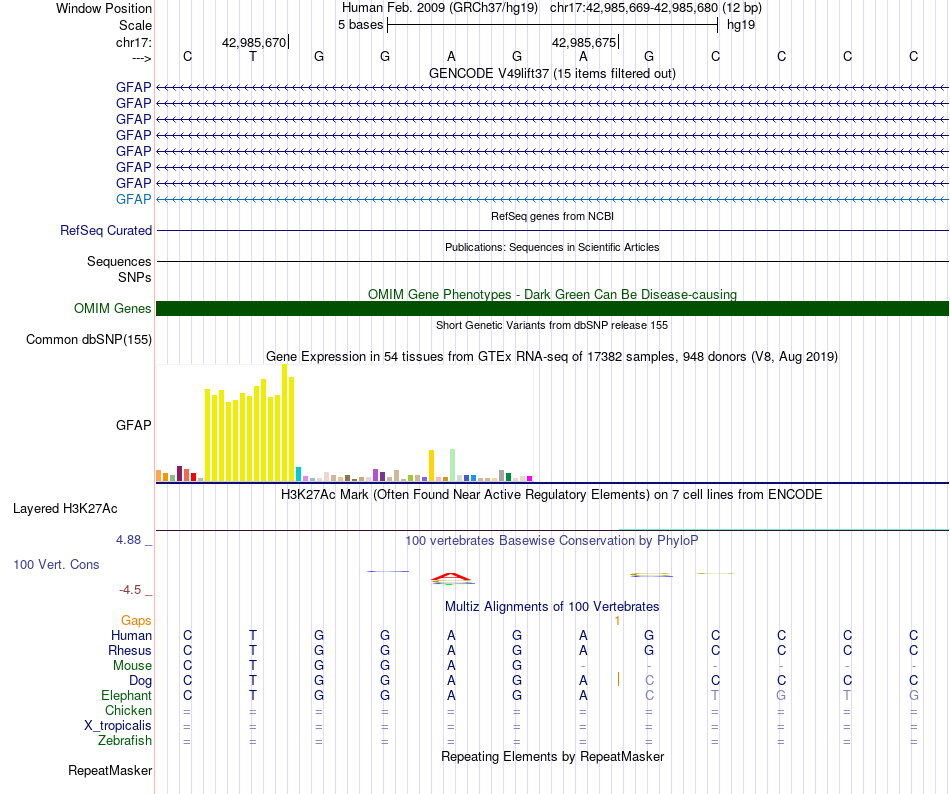Click the Zebrafish species label
950x794 pixels.
coord(125,741)
